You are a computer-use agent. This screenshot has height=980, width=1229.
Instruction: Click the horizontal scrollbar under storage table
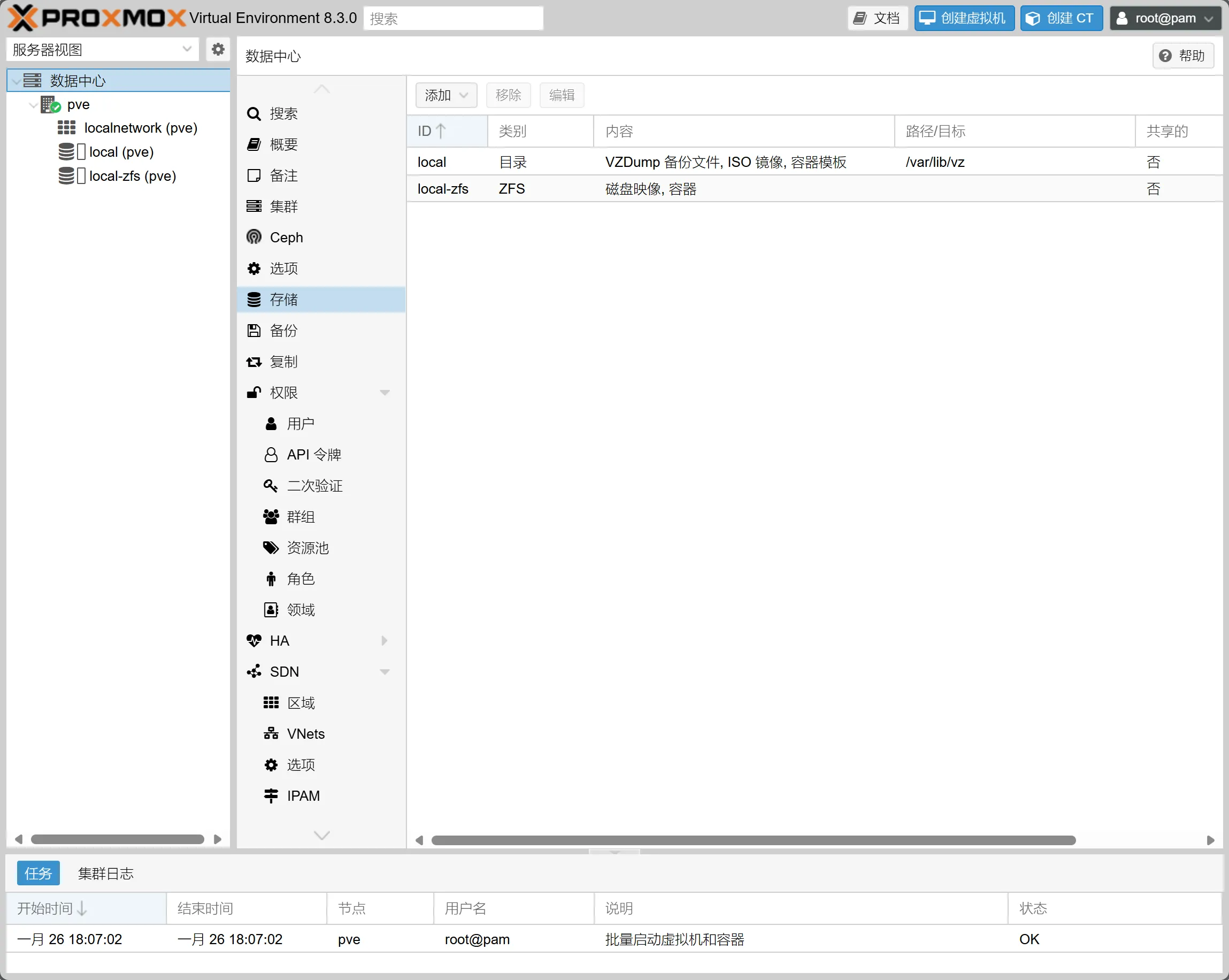(752, 840)
